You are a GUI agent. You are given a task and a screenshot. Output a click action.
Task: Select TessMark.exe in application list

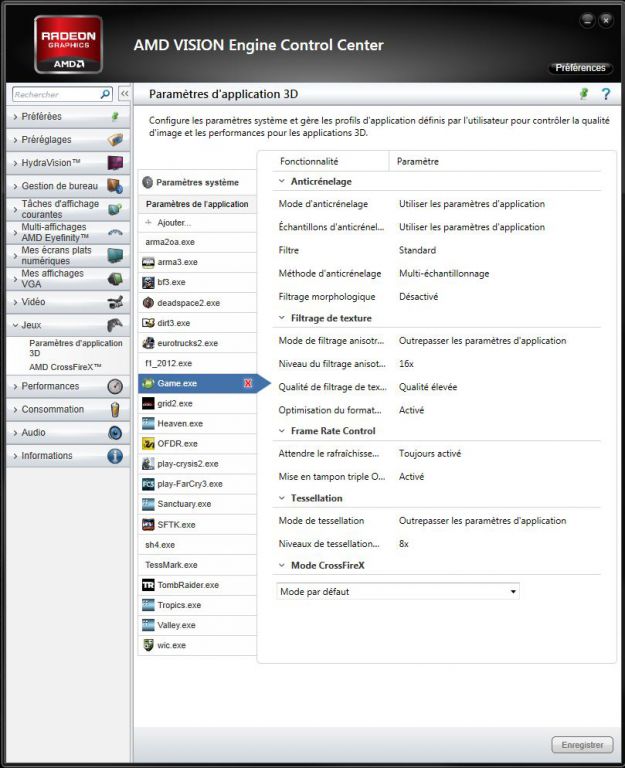coord(197,565)
